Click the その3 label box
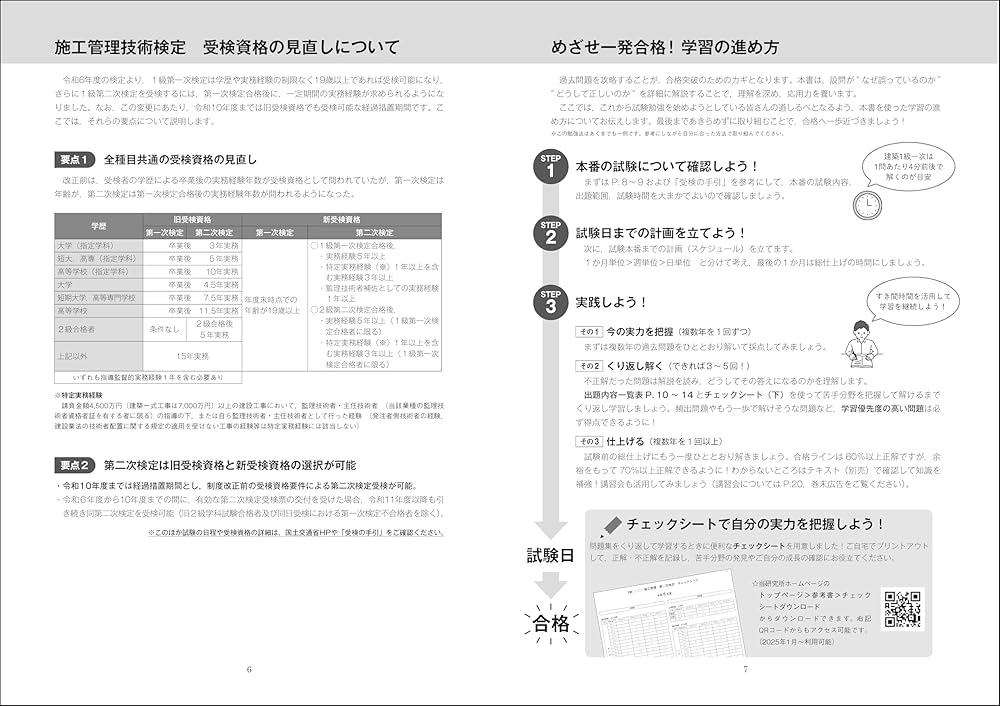This screenshot has height=706, width=1000. 589,441
